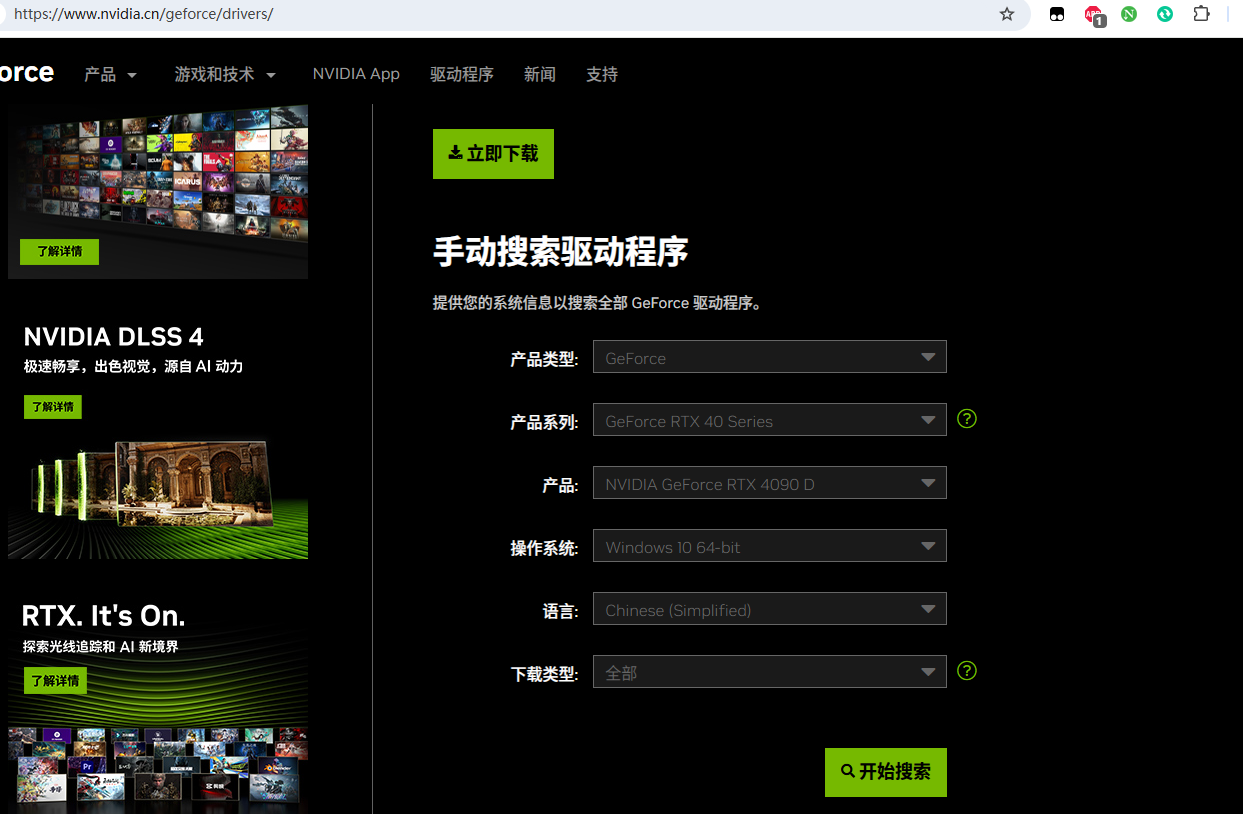Go to NVIDIA App in the nav bar

click(356, 74)
